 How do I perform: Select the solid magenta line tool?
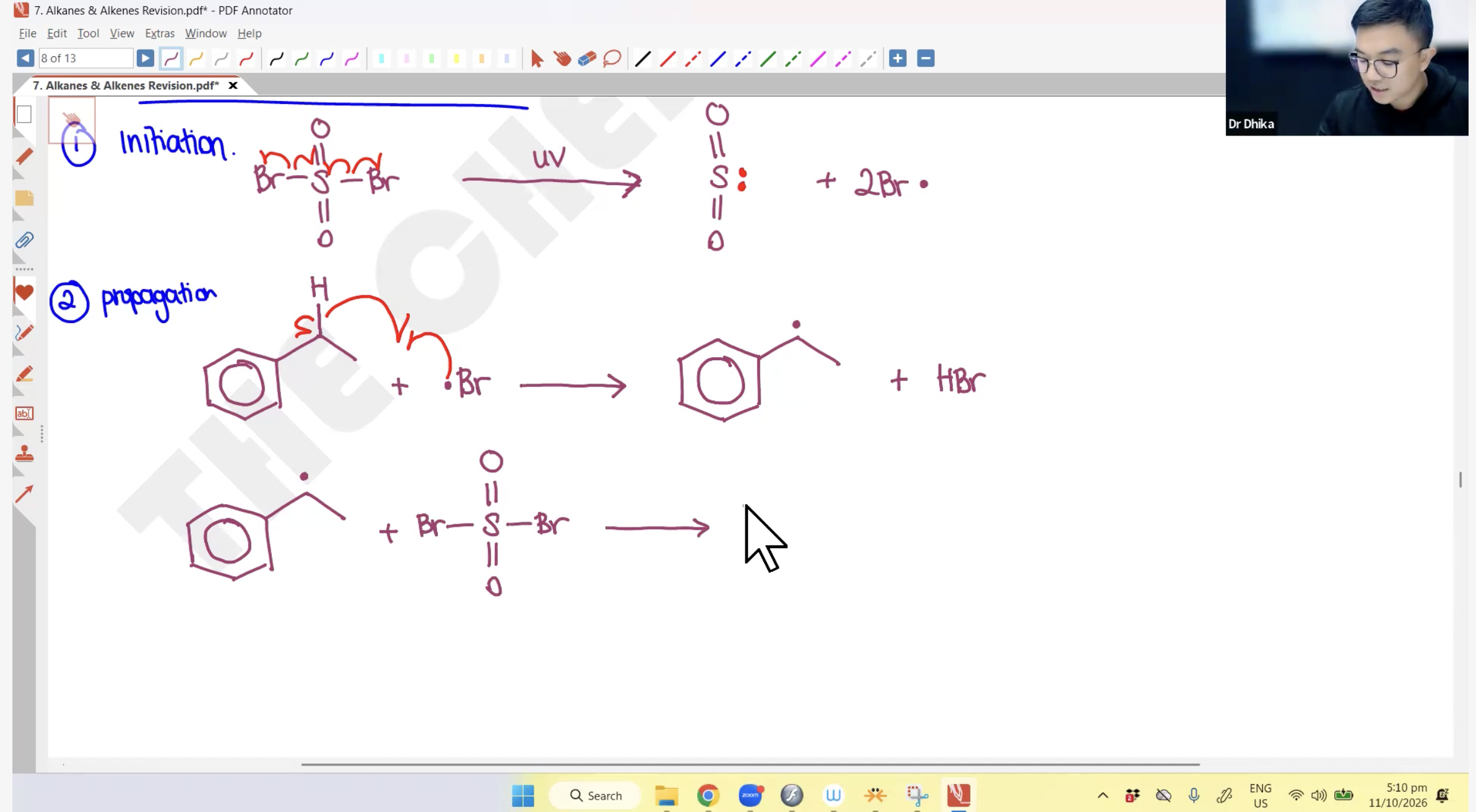coord(818,59)
